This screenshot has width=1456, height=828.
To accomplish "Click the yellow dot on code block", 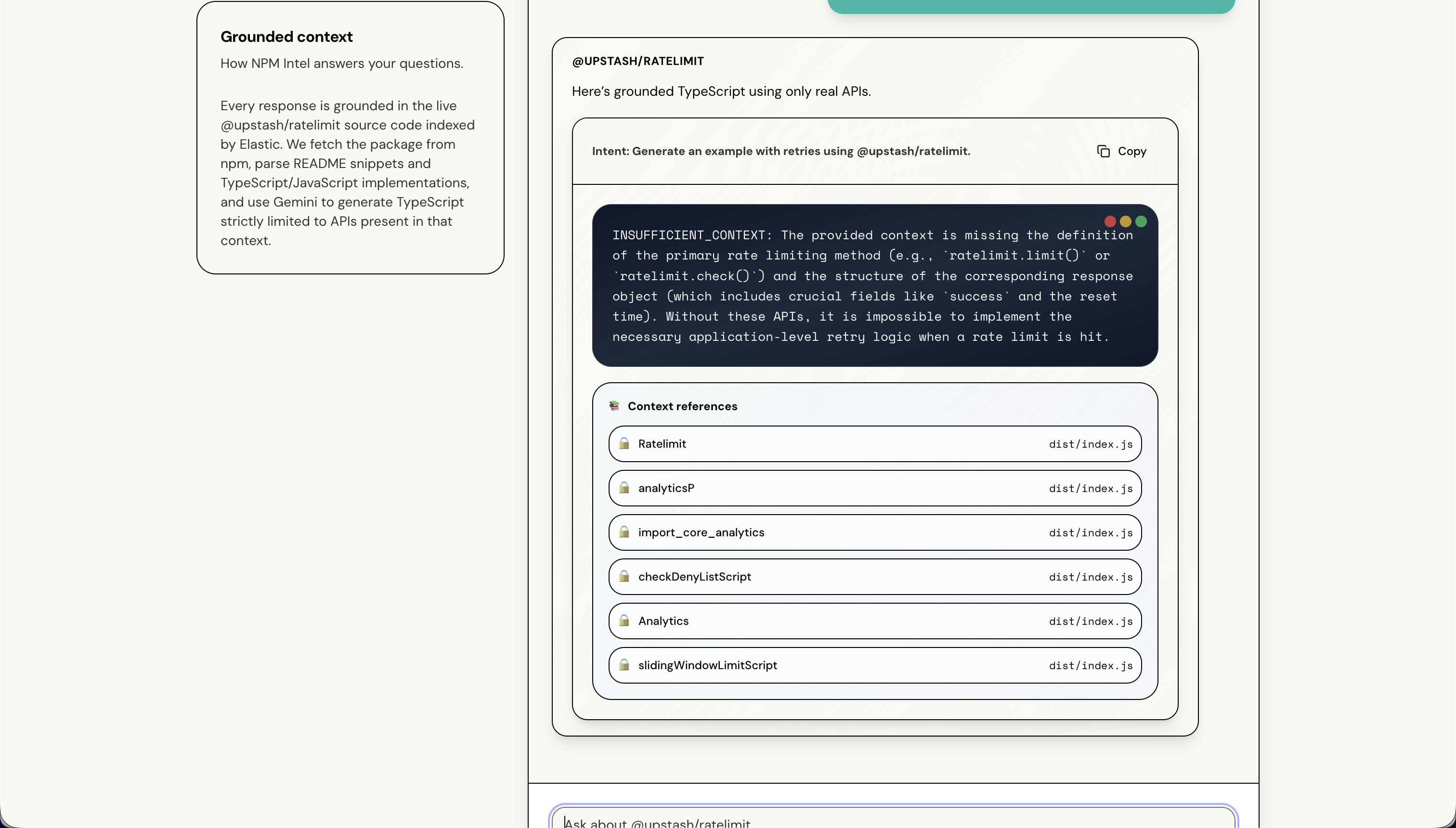I will (1125, 221).
